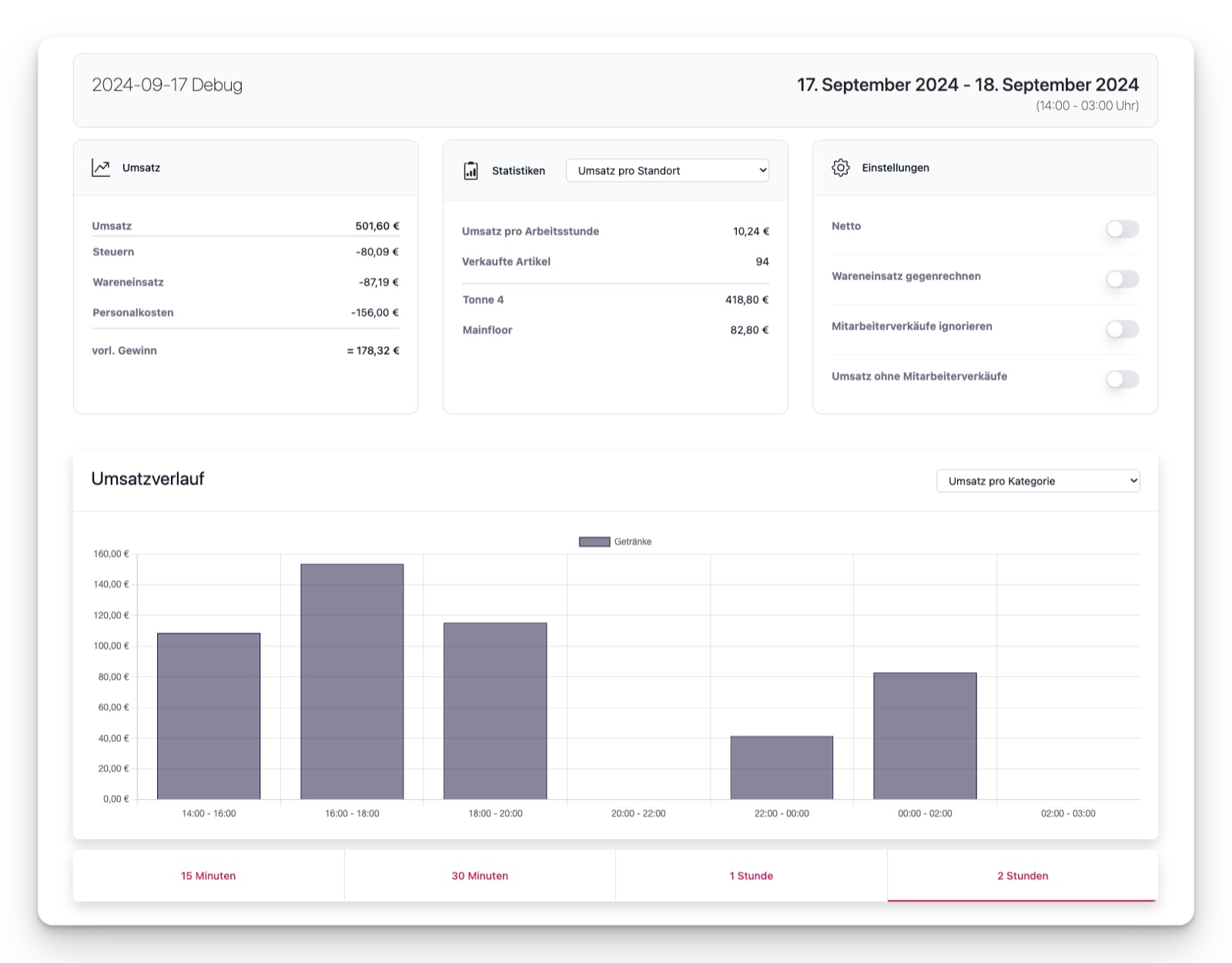Screen dimensions: 1232x963
Task: Click the 501,60 € Umsatz value
Action: coord(377,226)
